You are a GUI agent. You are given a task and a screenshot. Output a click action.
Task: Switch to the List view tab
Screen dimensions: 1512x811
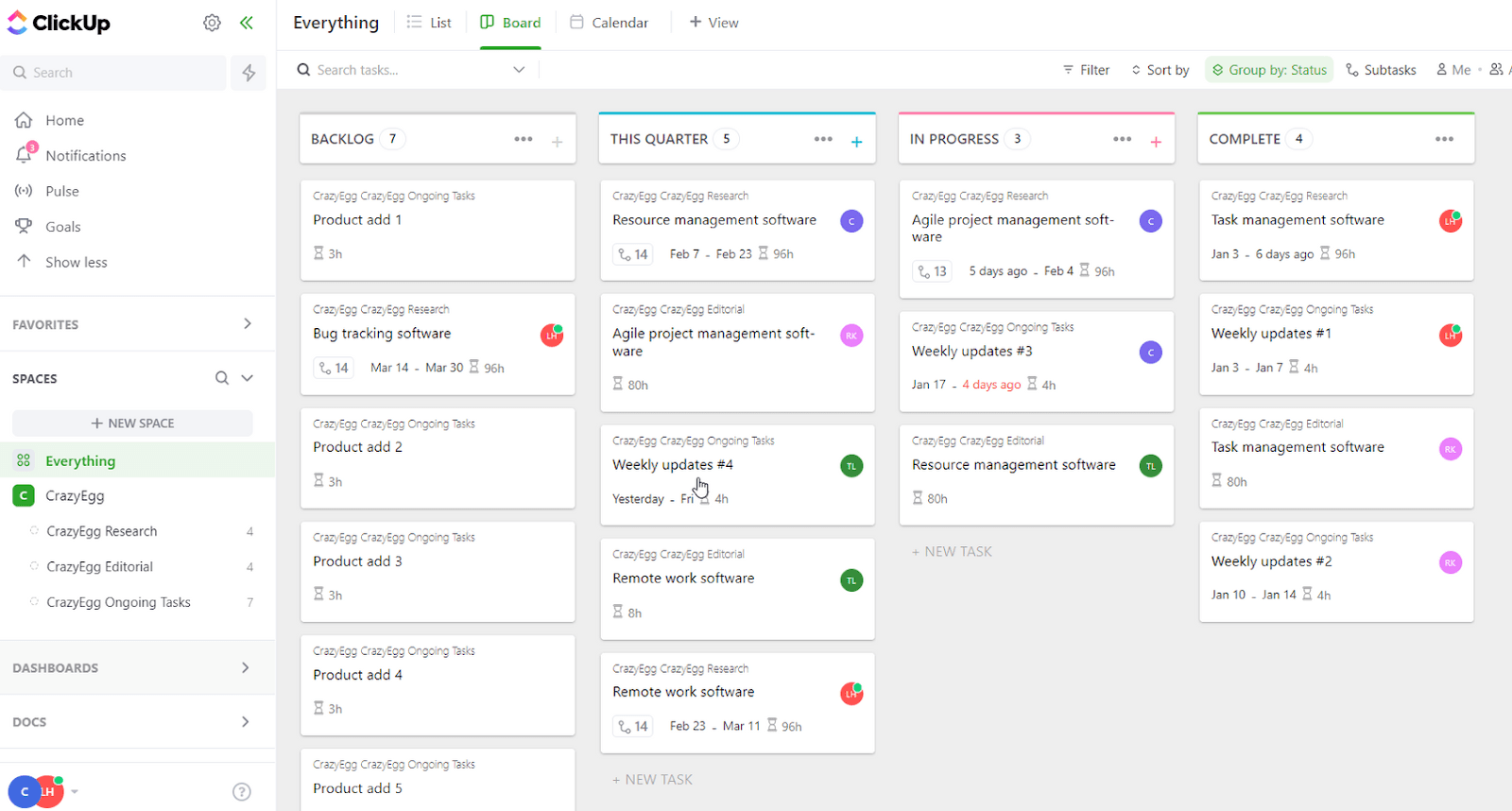pos(429,23)
